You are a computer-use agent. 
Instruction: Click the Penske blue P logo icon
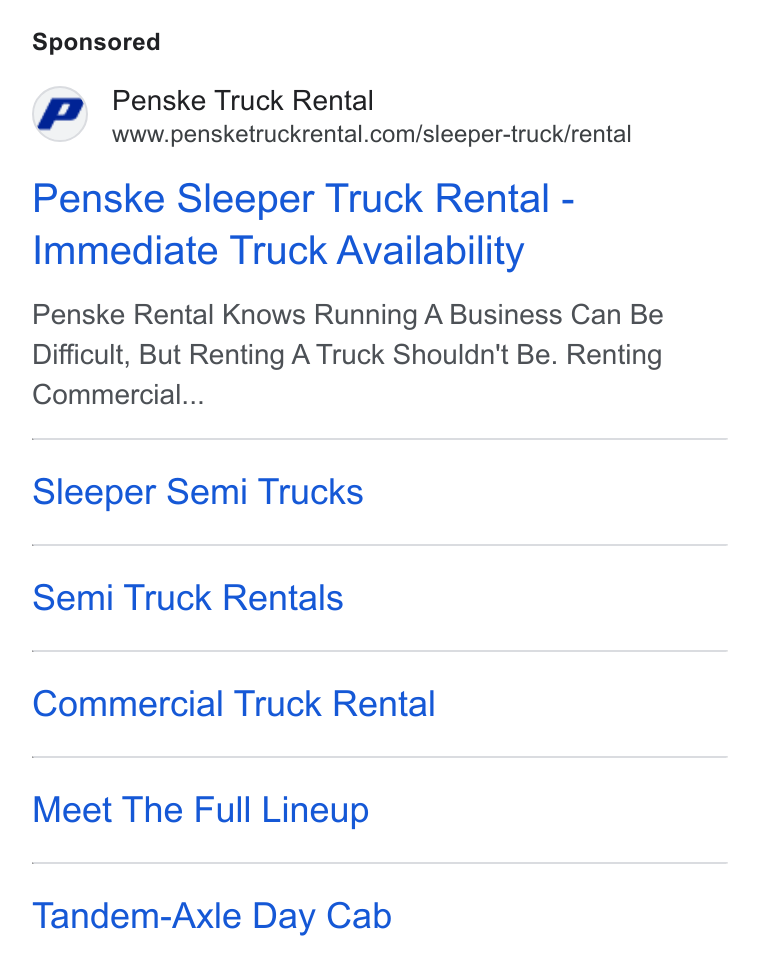(x=60, y=114)
